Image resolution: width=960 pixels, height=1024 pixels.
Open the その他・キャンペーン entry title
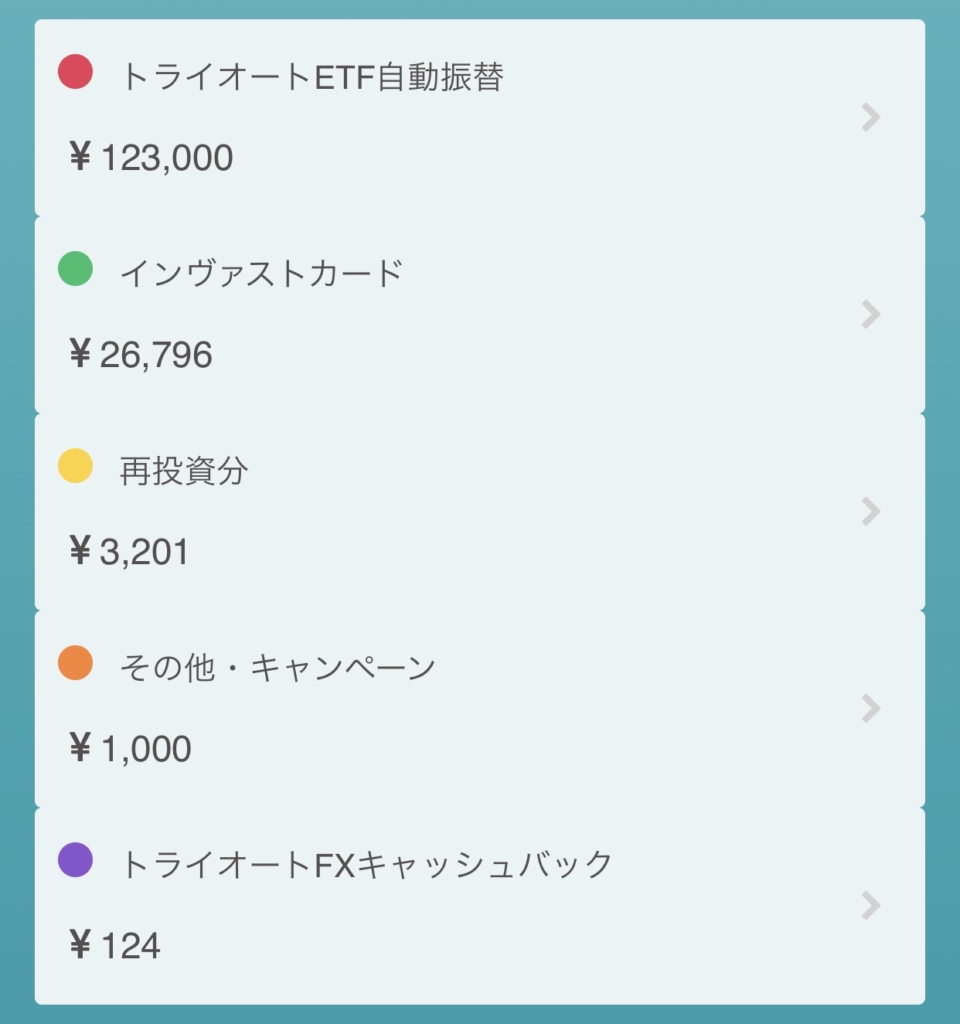[x=278, y=668]
